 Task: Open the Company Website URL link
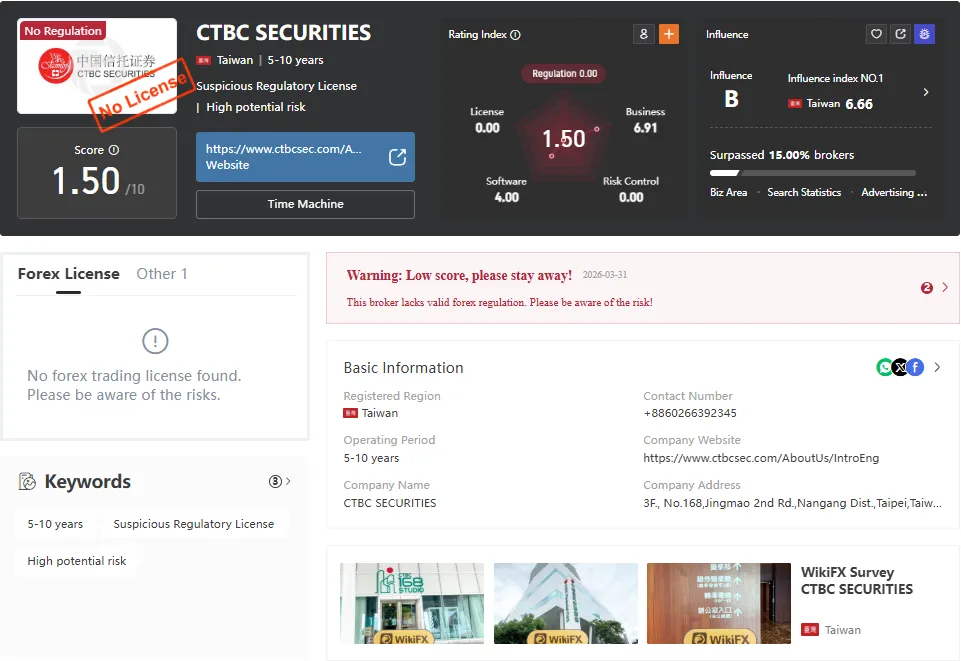[x=761, y=458]
